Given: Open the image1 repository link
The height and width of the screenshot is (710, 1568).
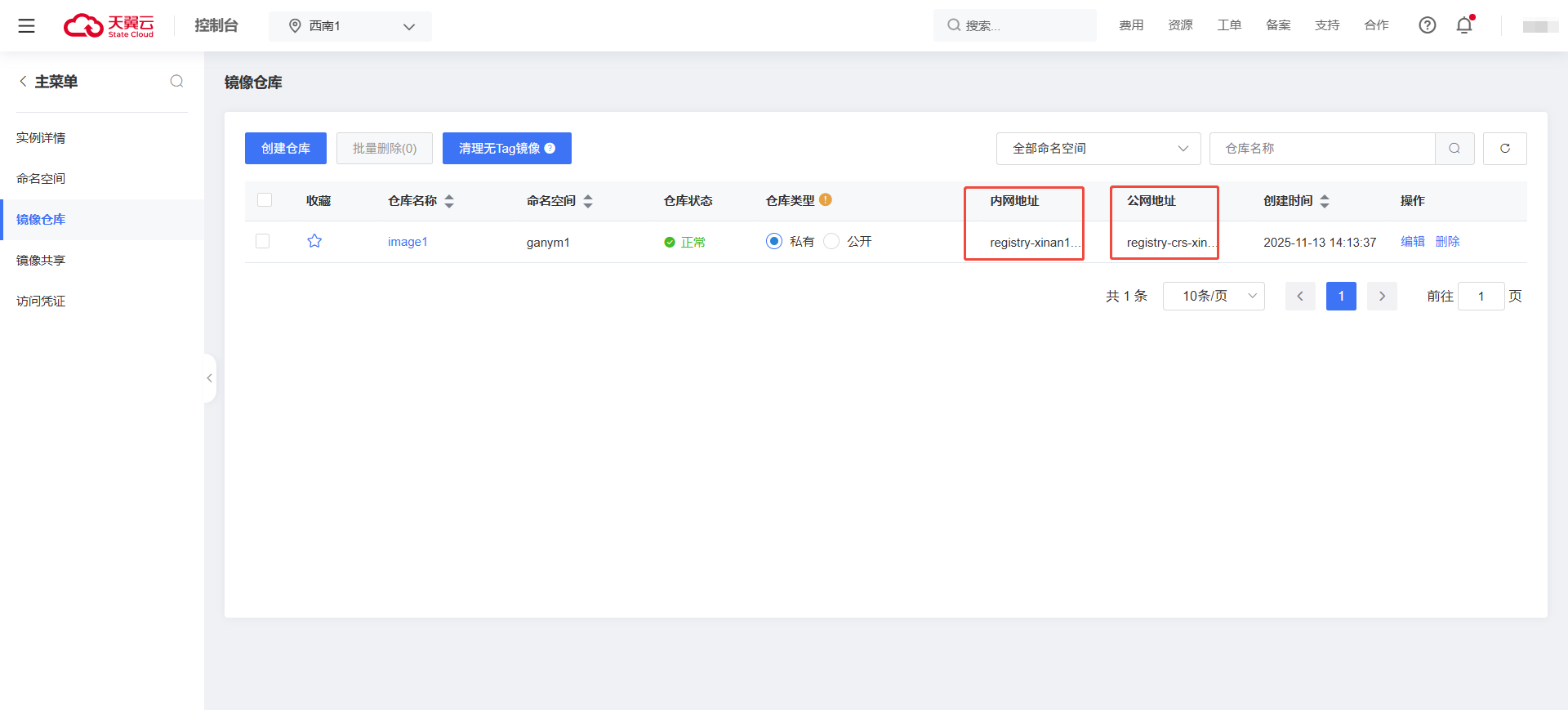Looking at the screenshot, I should click(408, 242).
